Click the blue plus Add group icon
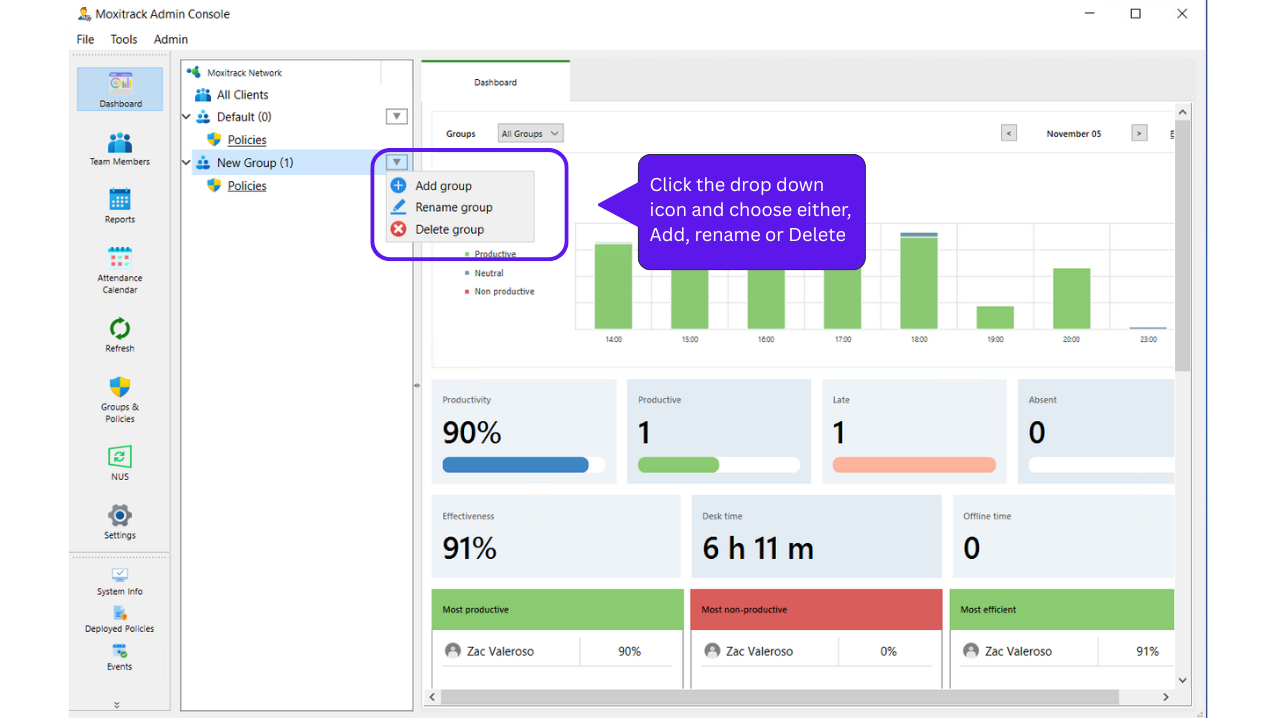Image resolution: width=1280 pixels, height=720 pixels. tap(398, 185)
